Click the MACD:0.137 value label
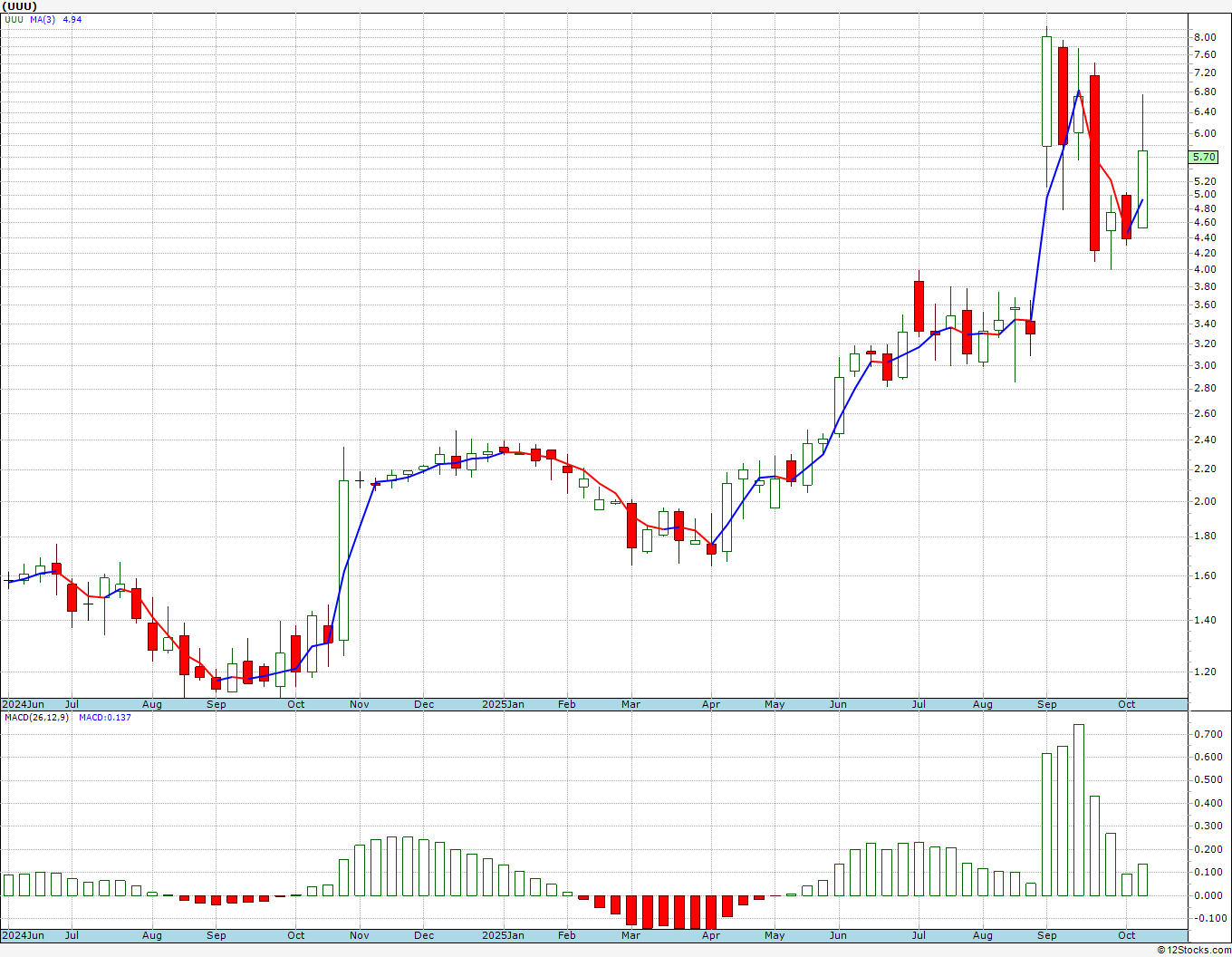The width and height of the screenshot is (1232, 957). coord(105,717)
